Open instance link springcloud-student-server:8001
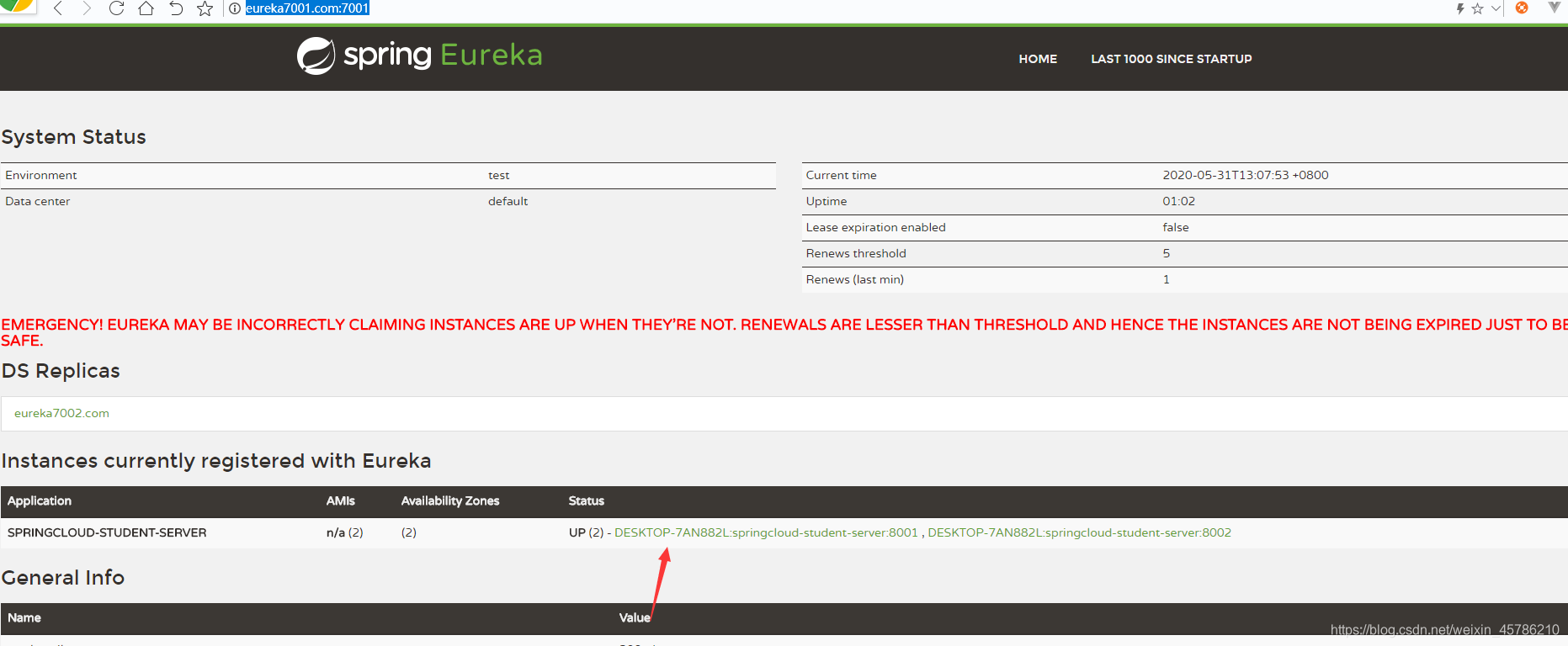 pyautogui.click(x=766, y=532)
